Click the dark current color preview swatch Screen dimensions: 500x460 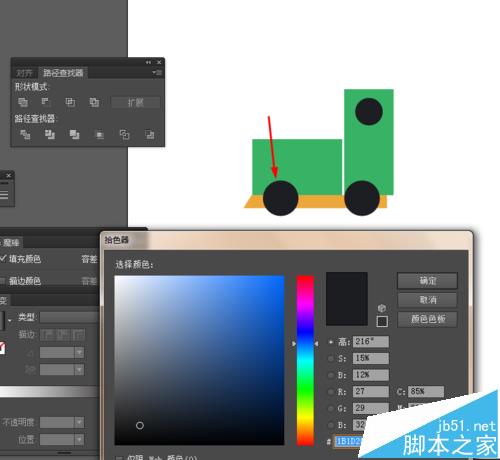(x=347, y=298)
